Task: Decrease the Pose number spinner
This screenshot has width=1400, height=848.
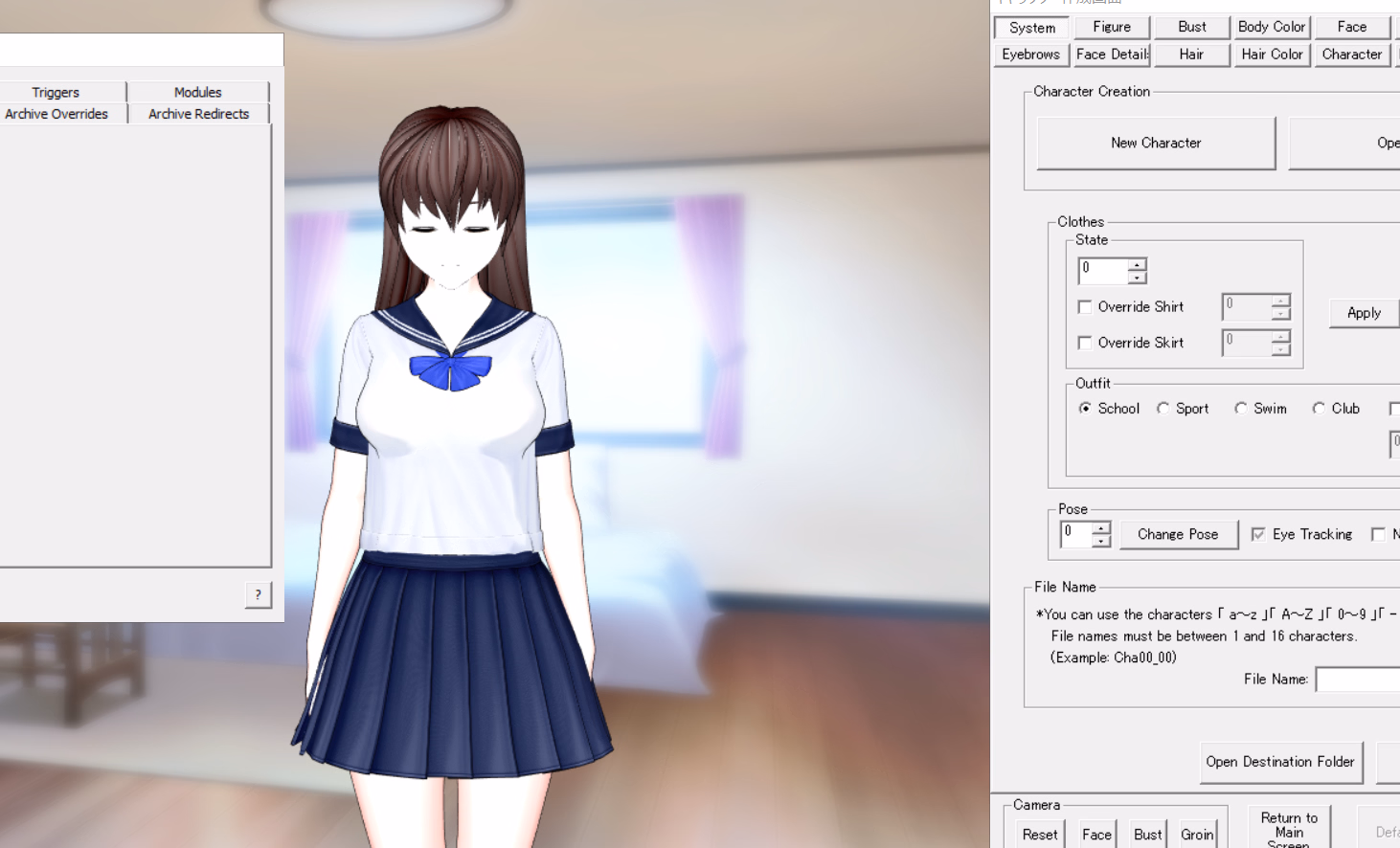Action: tap(1101, 541)
